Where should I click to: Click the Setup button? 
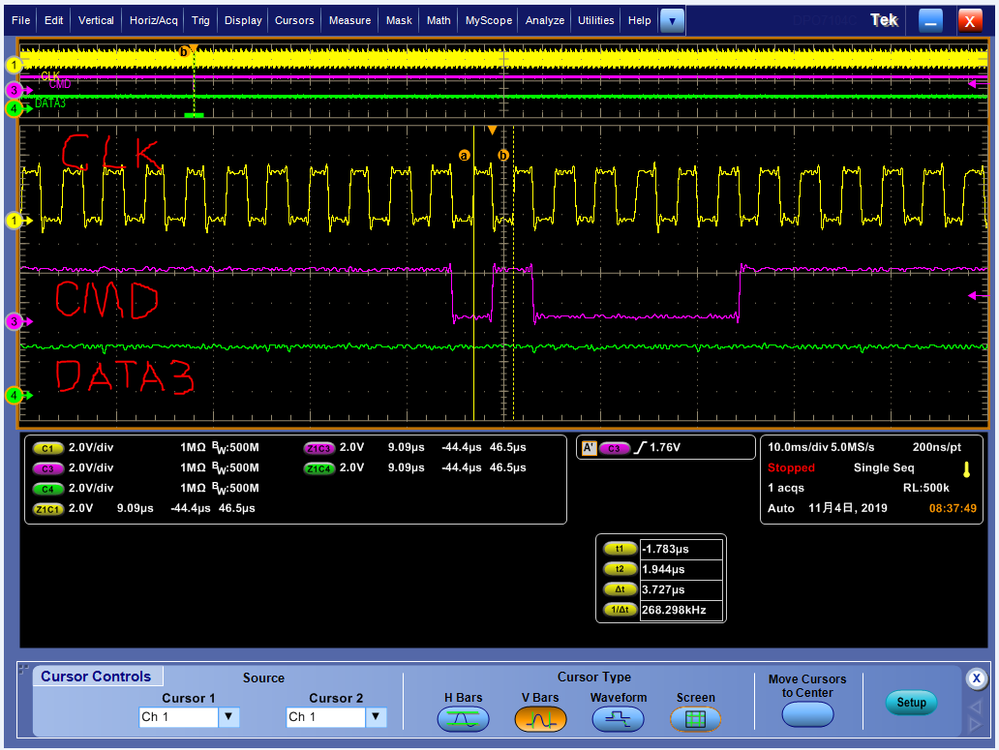click(910, 702)
